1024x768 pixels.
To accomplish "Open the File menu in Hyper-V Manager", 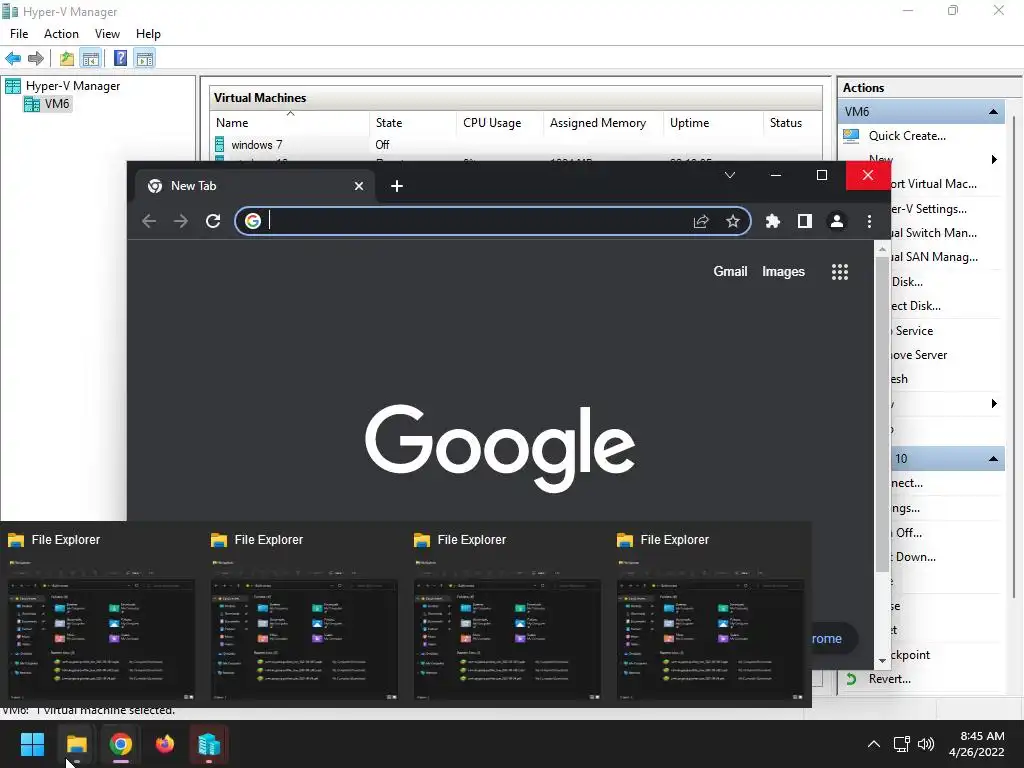I will (19, 34).
